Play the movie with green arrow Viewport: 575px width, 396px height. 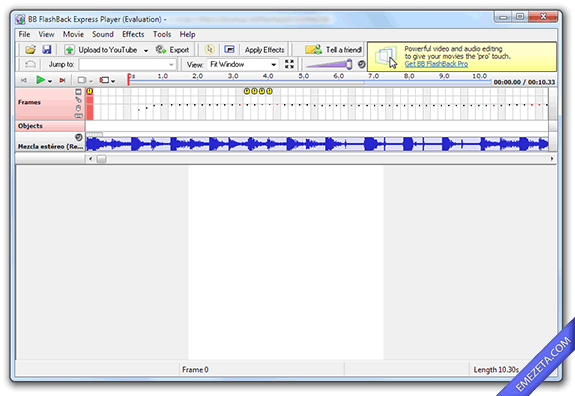tap(40, 80)
